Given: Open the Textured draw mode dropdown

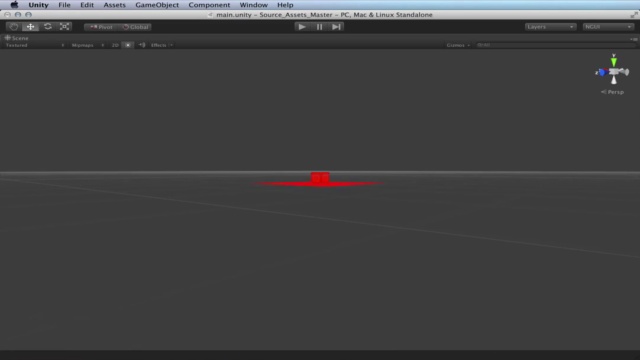Looking at the screenshot, I should click(x=34, y=45).
